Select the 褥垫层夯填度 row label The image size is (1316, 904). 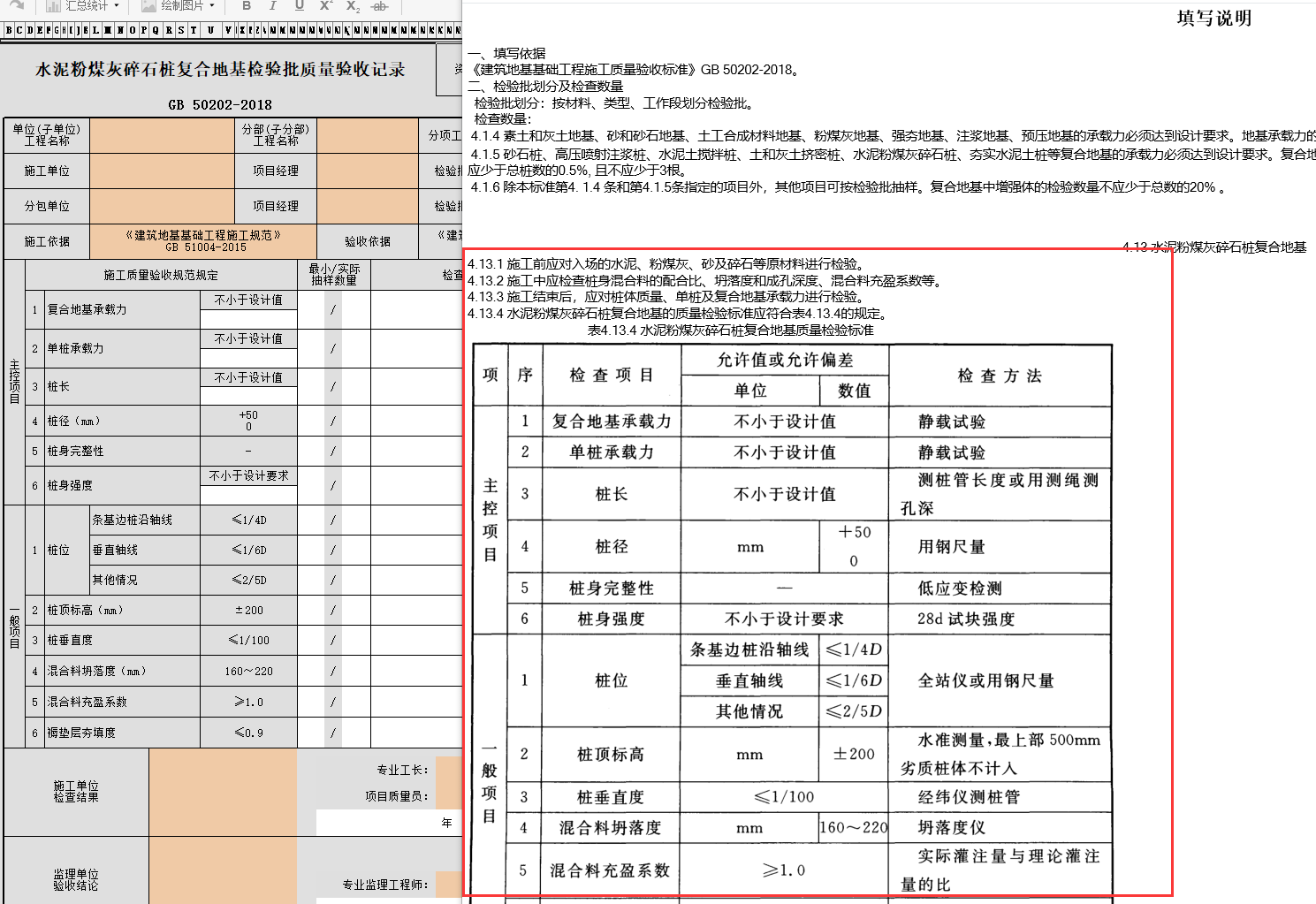point(81,733)
